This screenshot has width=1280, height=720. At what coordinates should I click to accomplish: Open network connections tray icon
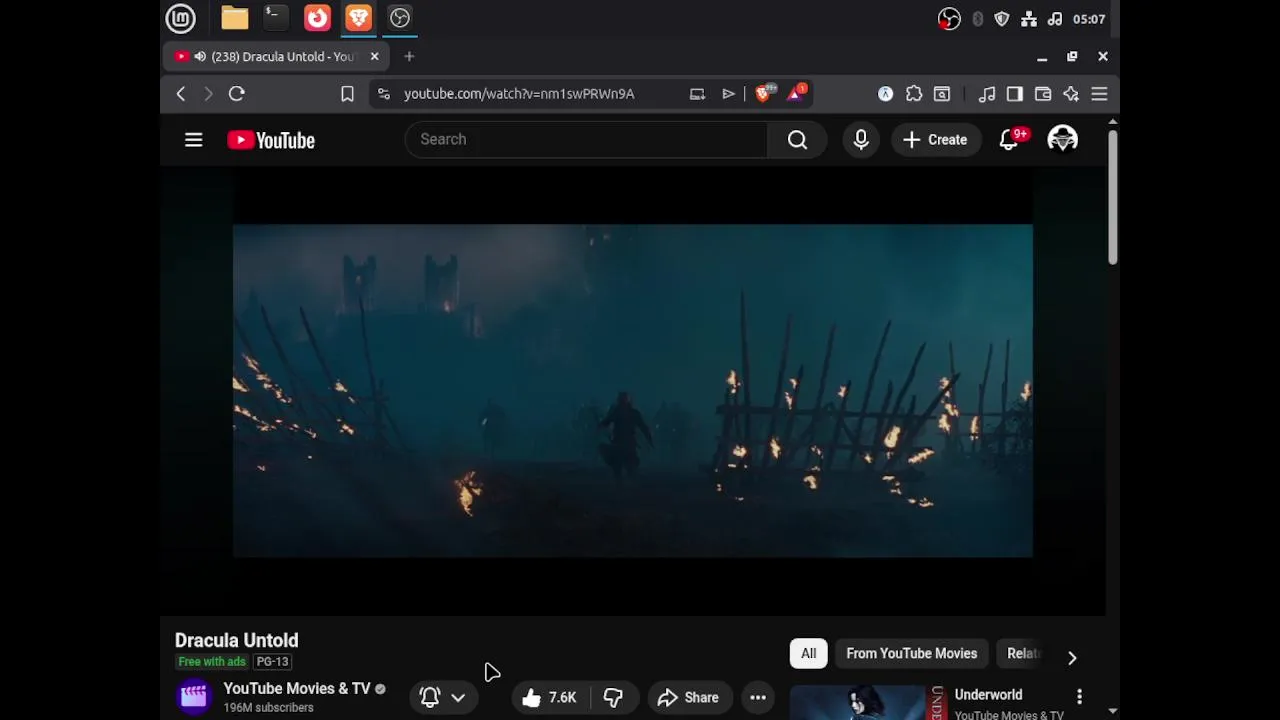coord(1028,19)
